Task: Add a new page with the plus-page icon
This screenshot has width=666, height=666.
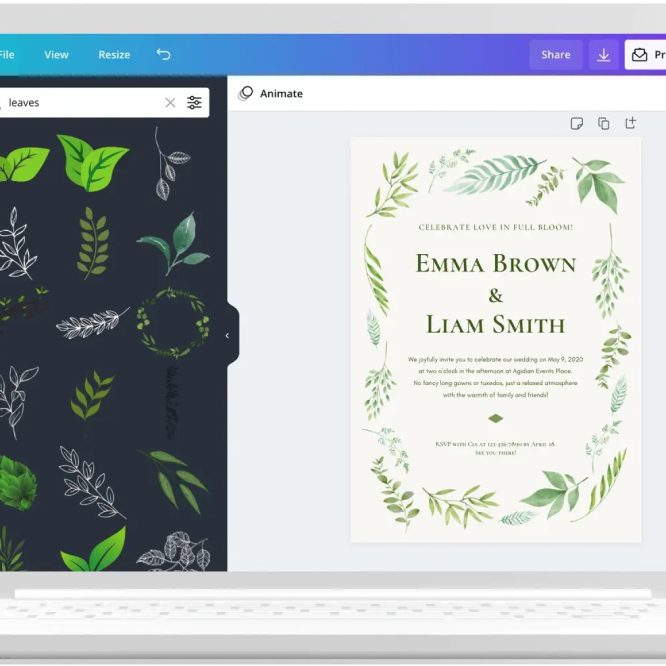Action: [x=630, y=123]
